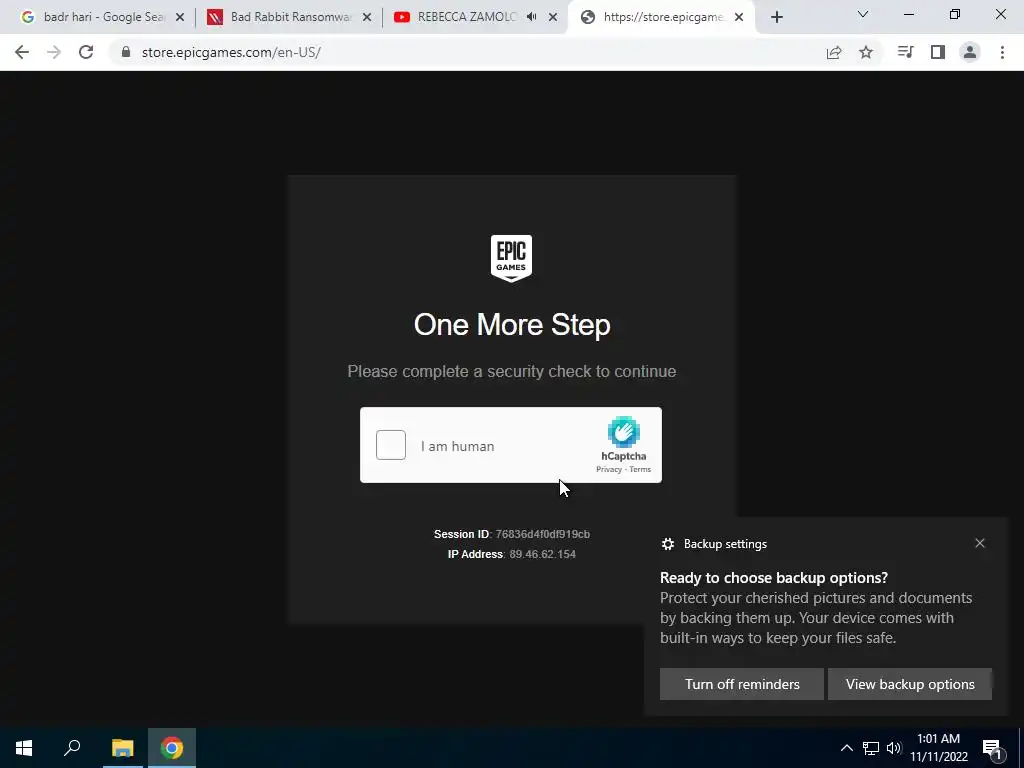
Task: Close the badr hari Google Search tab
Action: coord(180,18)
